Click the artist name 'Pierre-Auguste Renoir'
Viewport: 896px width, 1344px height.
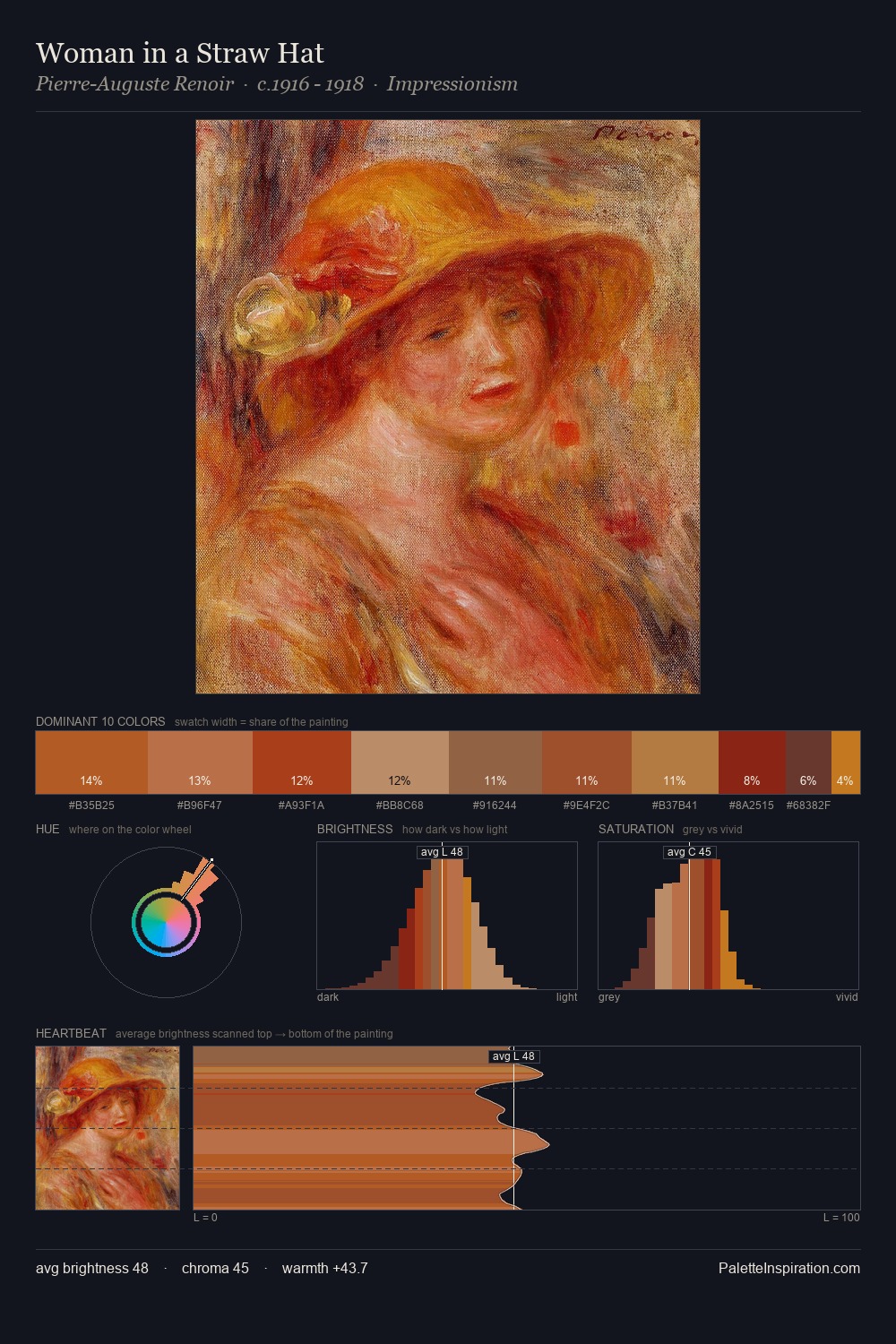pos(134,84)
